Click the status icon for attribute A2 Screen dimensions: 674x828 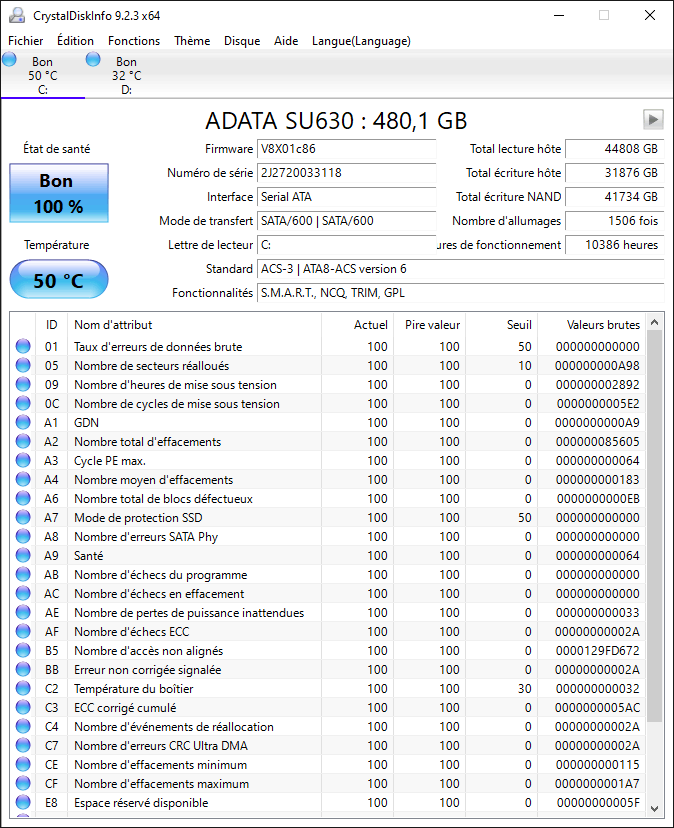23,441
